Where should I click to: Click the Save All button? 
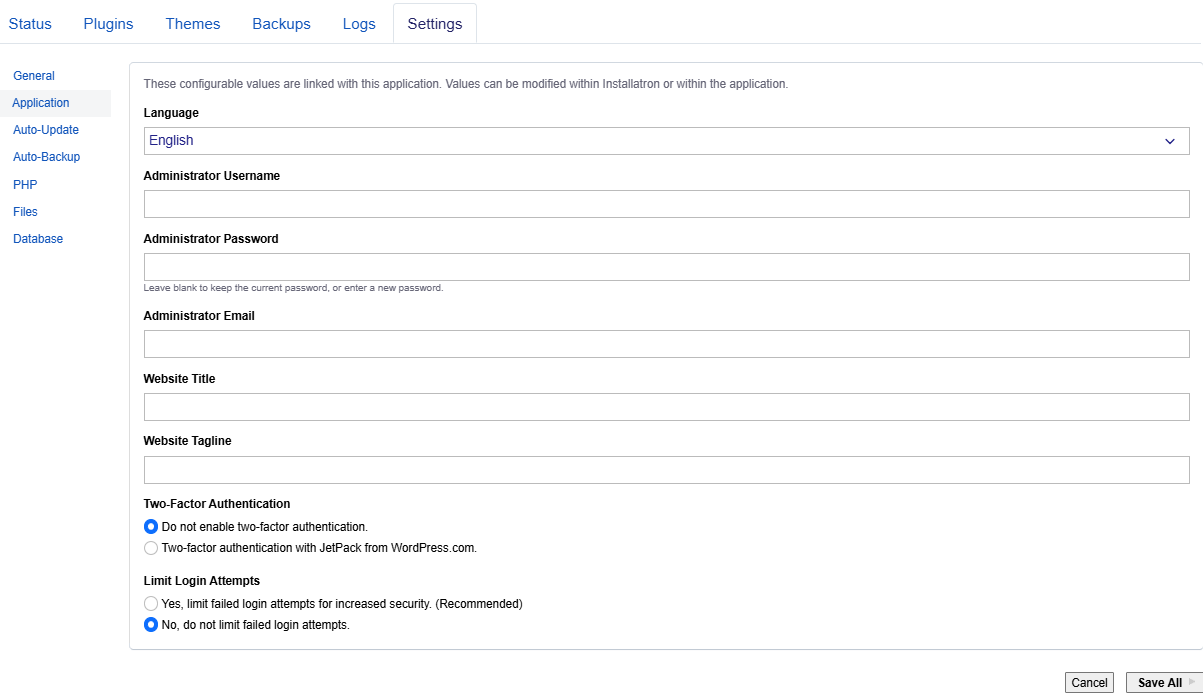click(1163, 683)
